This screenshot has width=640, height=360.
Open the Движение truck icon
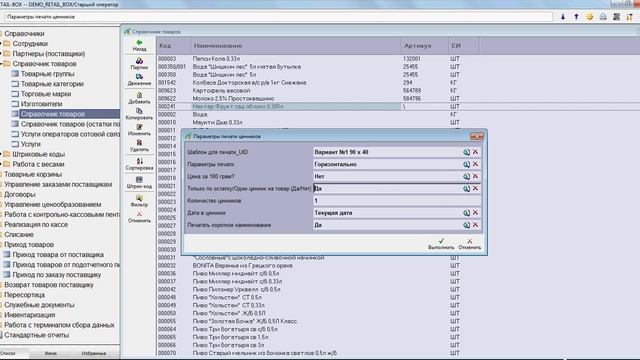pyautogui.click(x=139, y=77)
